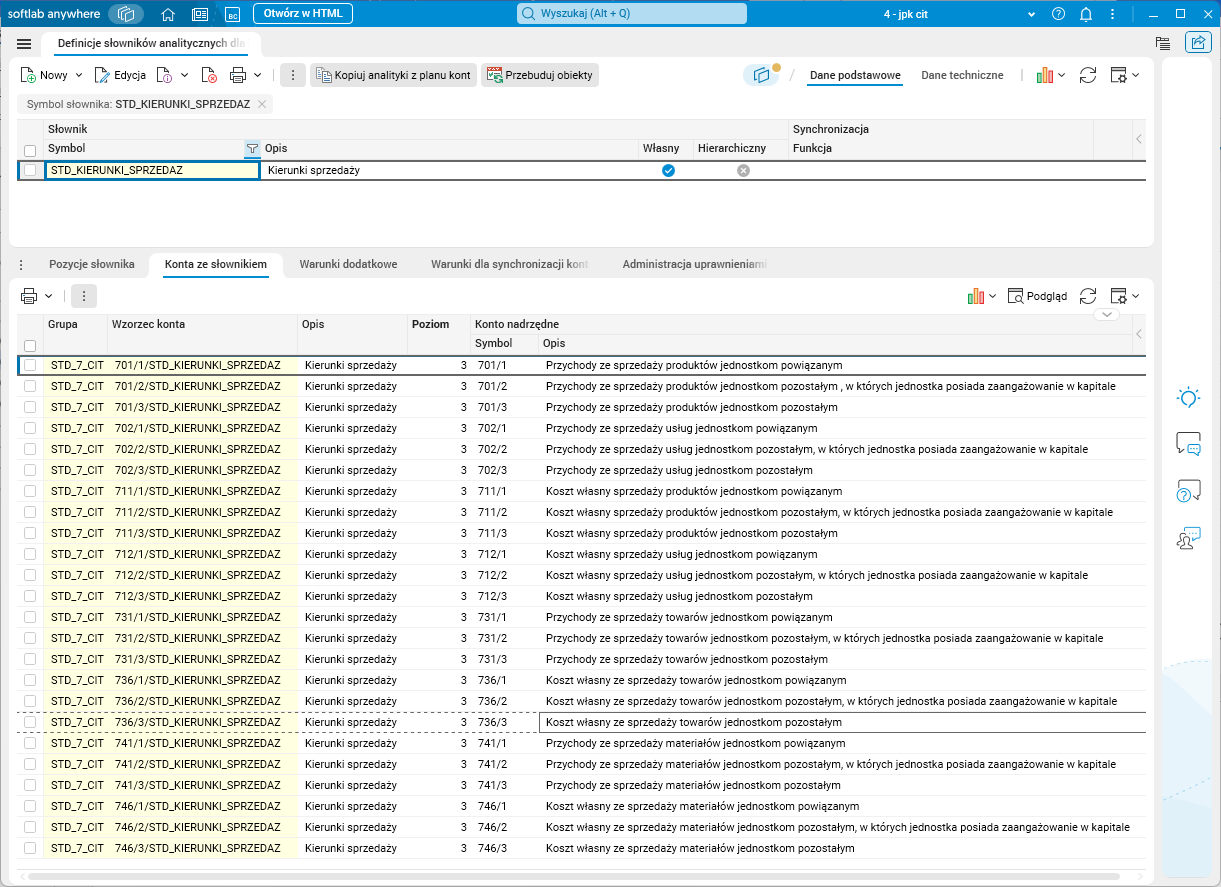Click Podgląd preview in lower toolbar
Viewport: 1221px width, 887px height.
point(1037,296)
